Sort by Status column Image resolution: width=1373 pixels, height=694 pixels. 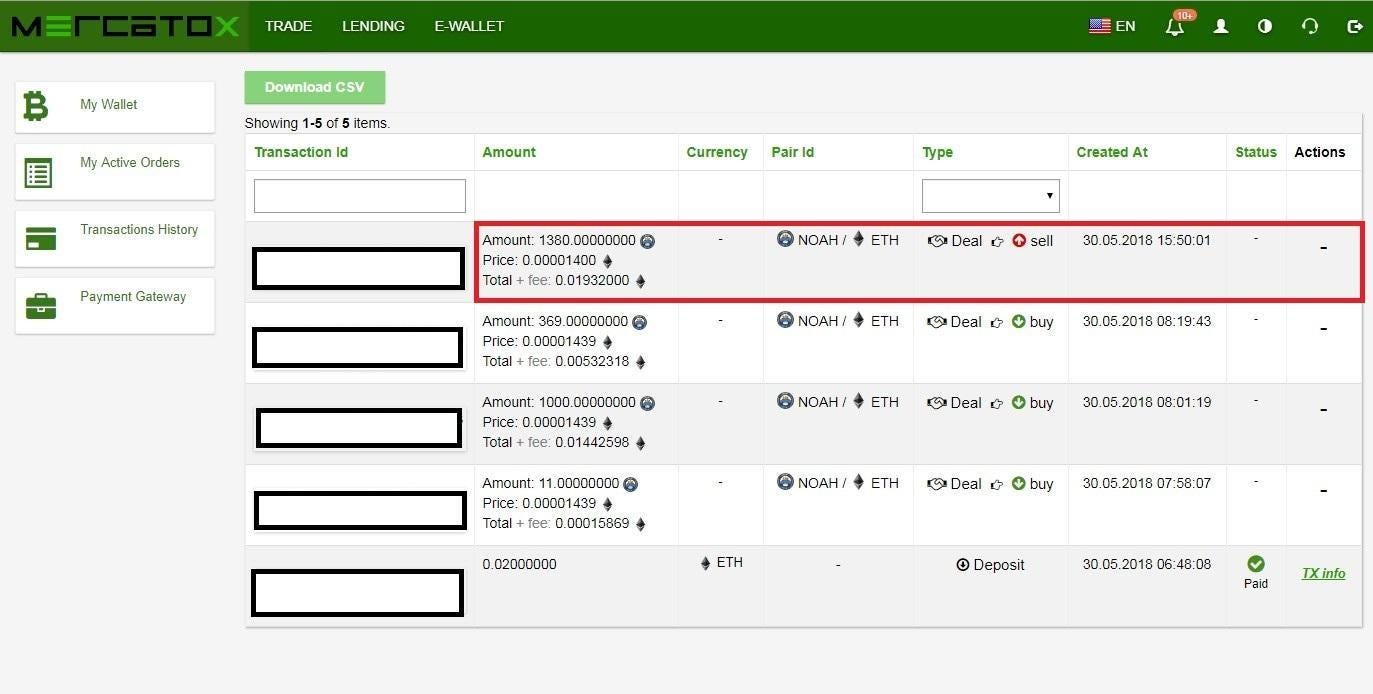pyautogui.click(x=1256, y=152)
